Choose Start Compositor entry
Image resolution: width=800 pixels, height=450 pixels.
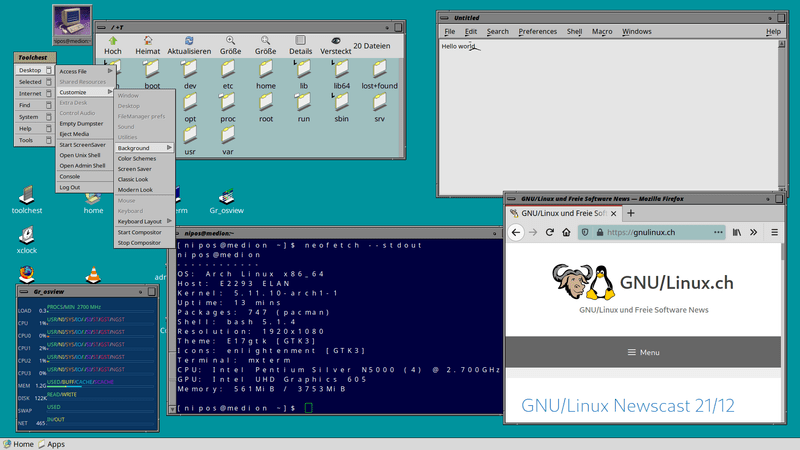[x=144, y=232]
